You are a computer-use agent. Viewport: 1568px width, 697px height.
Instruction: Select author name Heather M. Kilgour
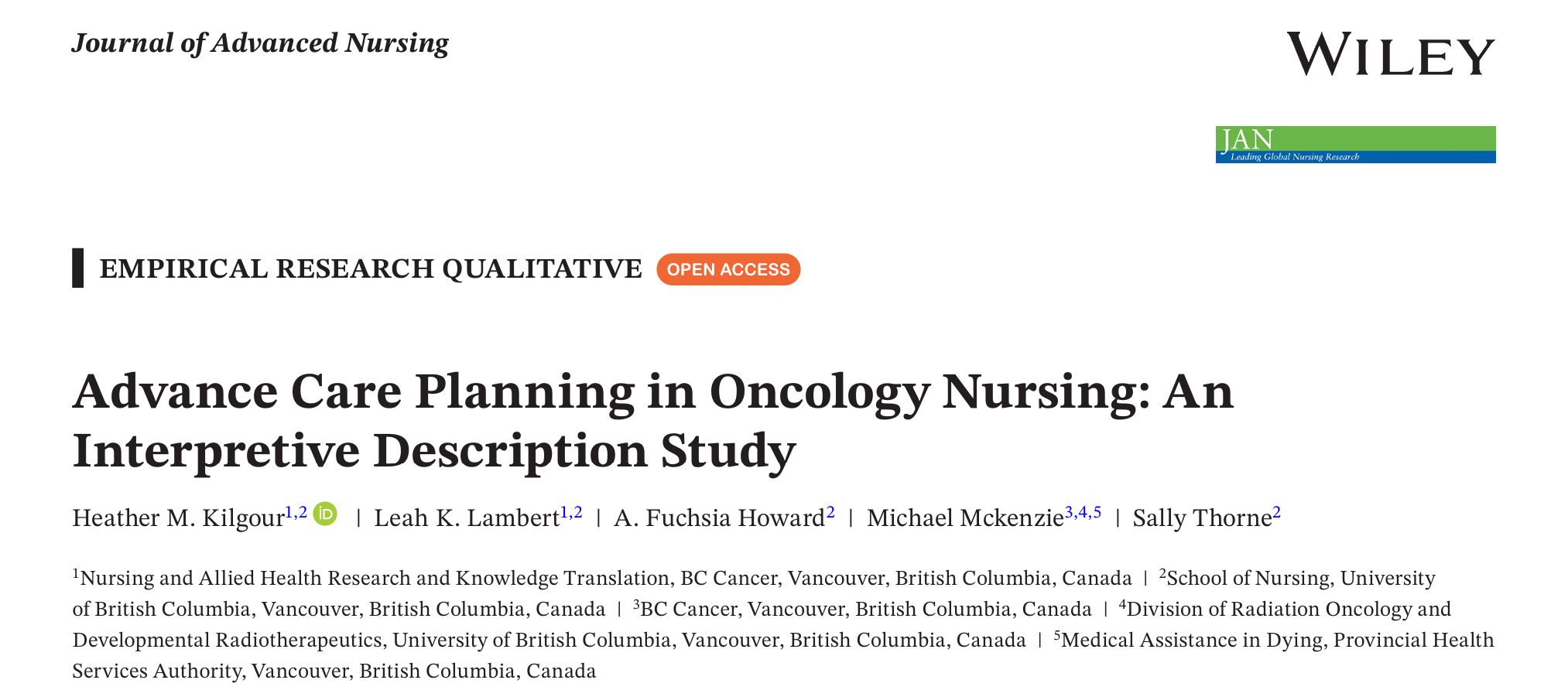[178, 518]
